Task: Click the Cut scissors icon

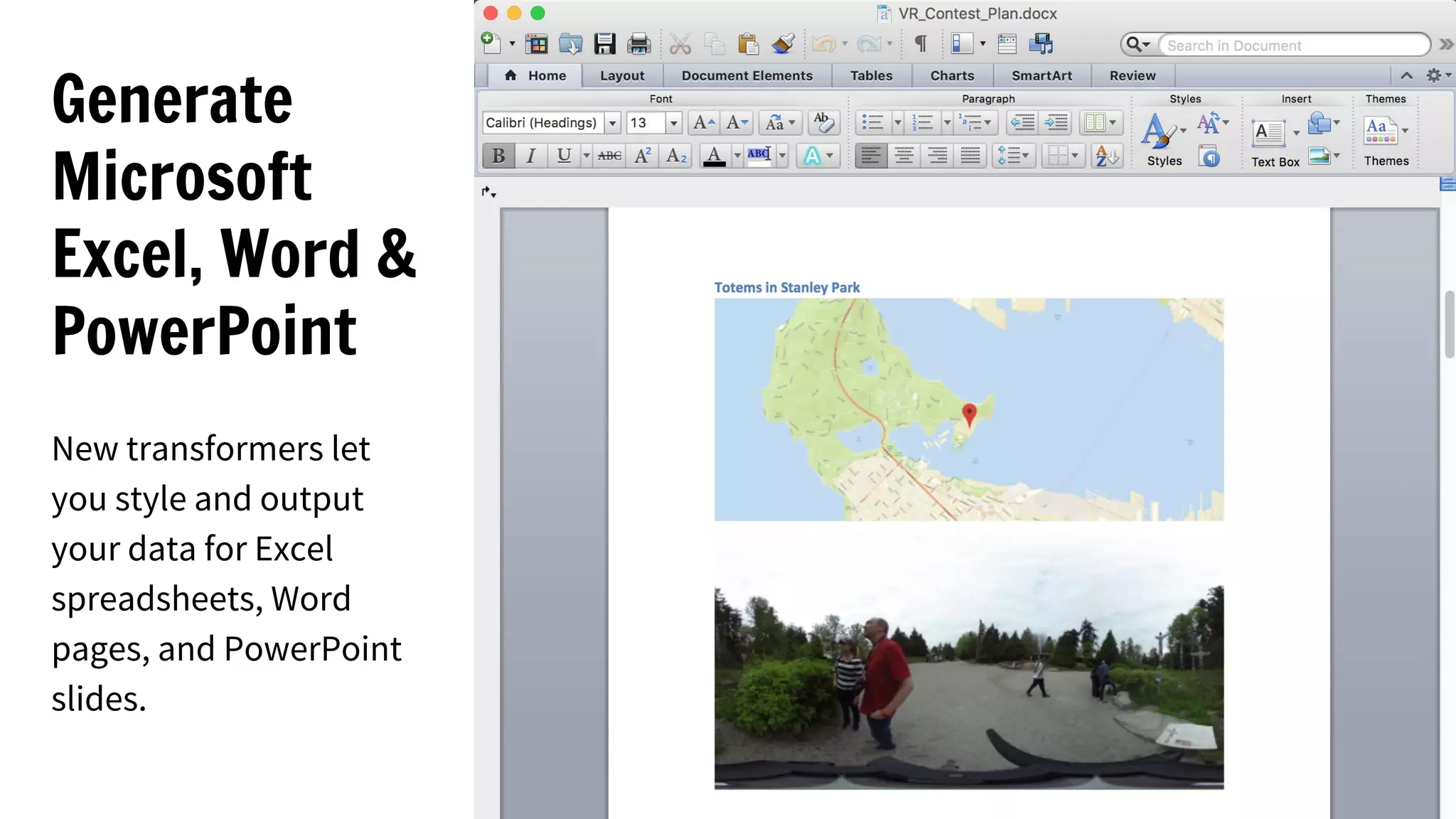Action: pyautogui.click(x=680, y=44)
